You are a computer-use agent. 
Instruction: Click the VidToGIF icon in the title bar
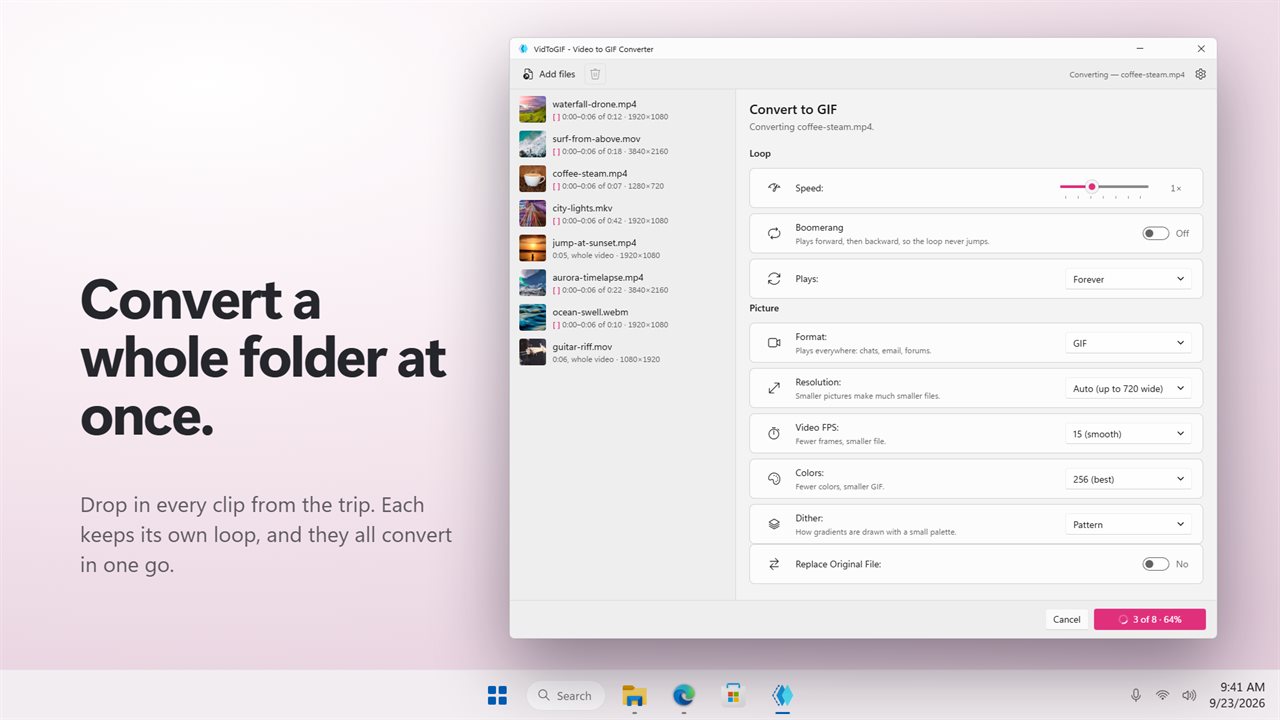[523, 49]
